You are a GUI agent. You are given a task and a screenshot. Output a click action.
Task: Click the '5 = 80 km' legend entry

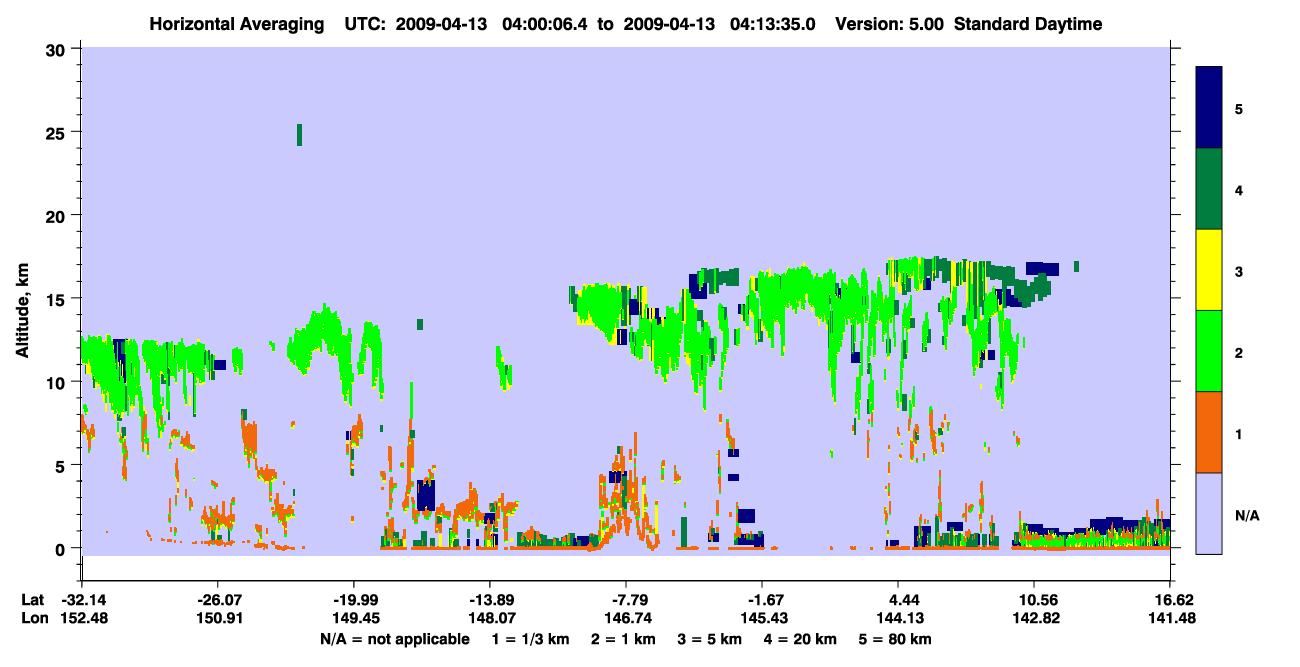tap(896, 639)
